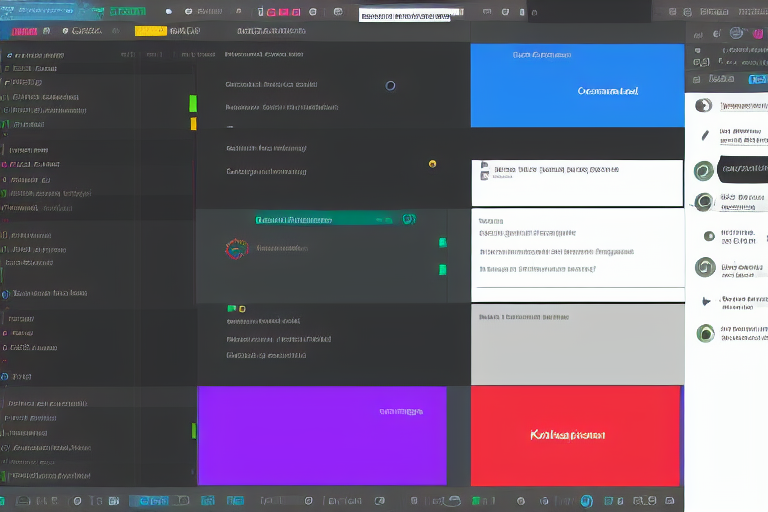Click the pencil edit icon in the right sidebar
This screenshot has height=512, width=768.
pos(705,135)
